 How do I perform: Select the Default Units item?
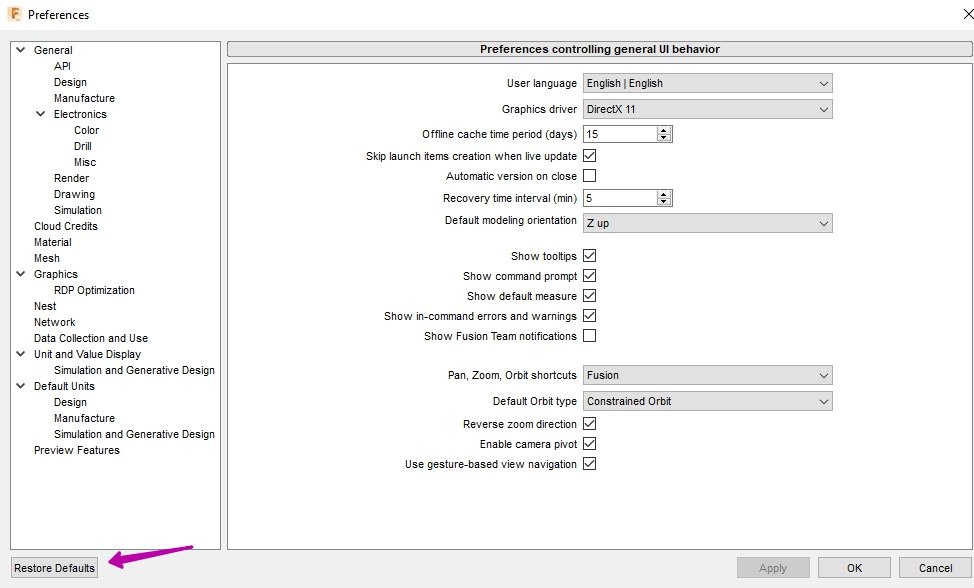pyautogui.click(x=65, y=386)
